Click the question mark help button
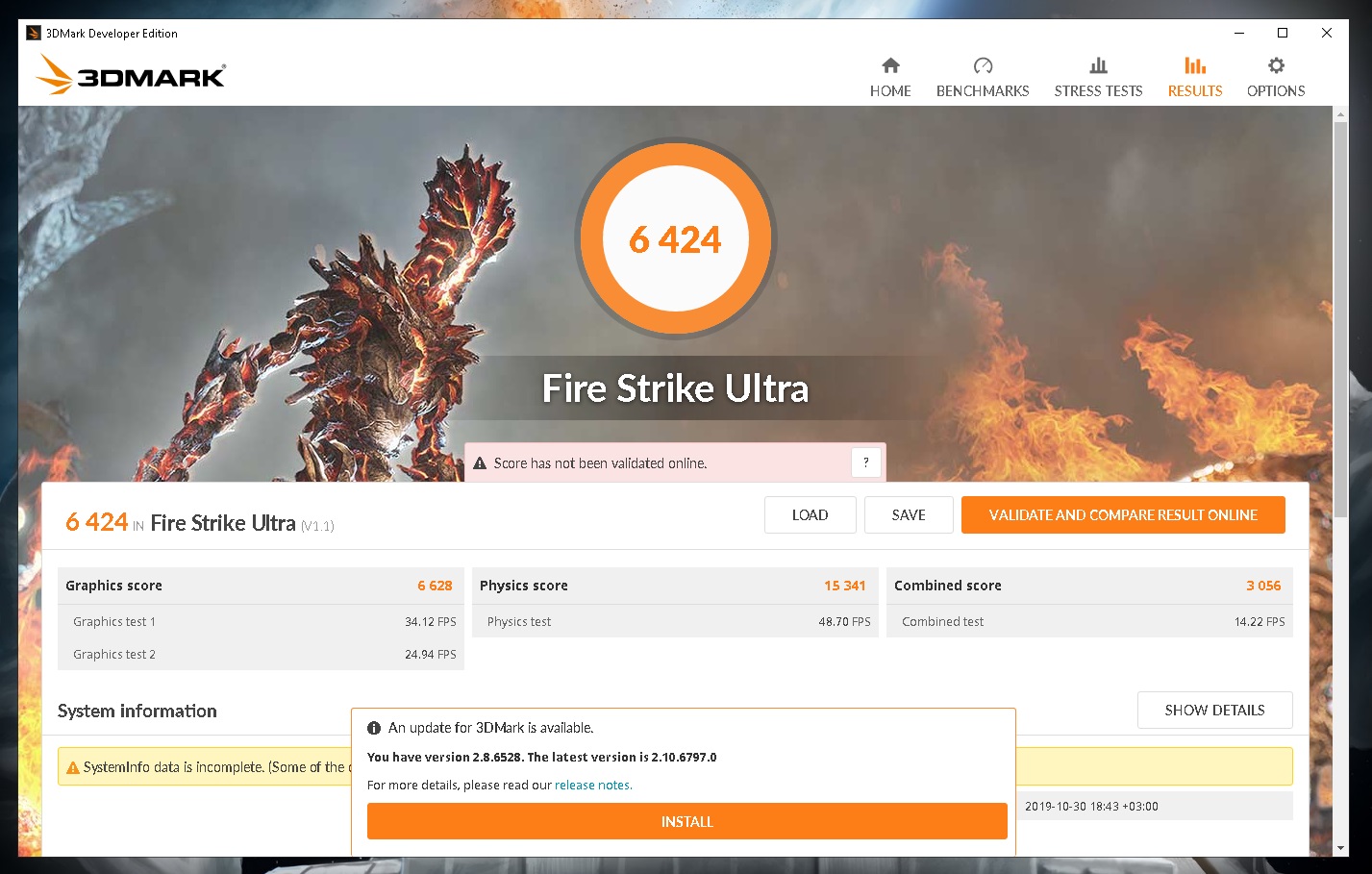 coord(866,462)
